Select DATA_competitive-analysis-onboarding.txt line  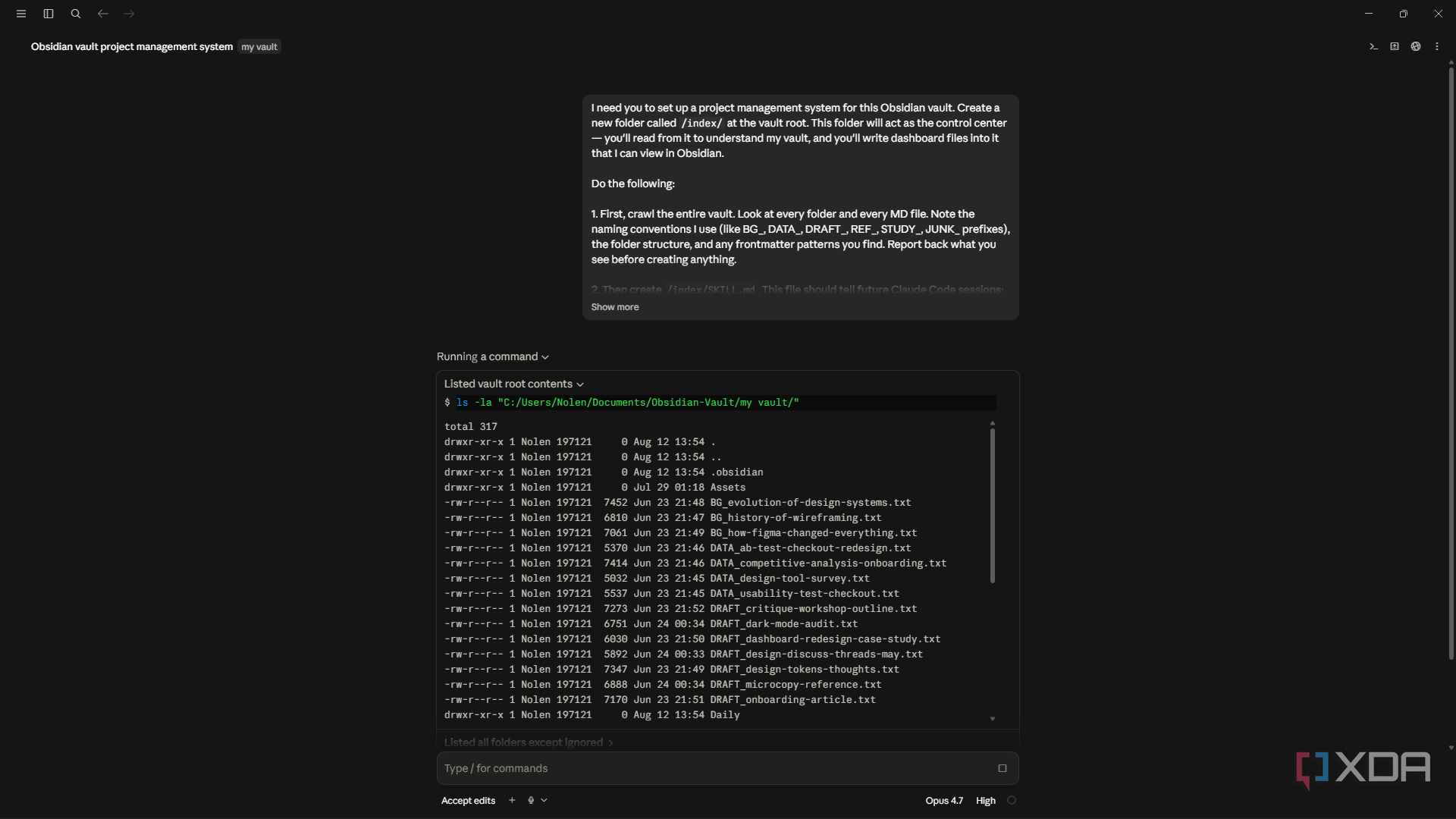695,563
